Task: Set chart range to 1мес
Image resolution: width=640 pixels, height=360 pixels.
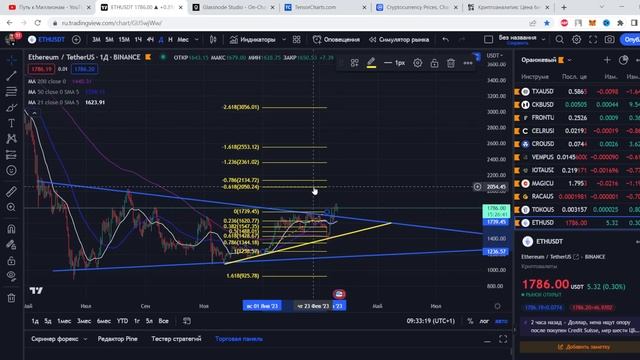Action: click(x=64, y=321)
